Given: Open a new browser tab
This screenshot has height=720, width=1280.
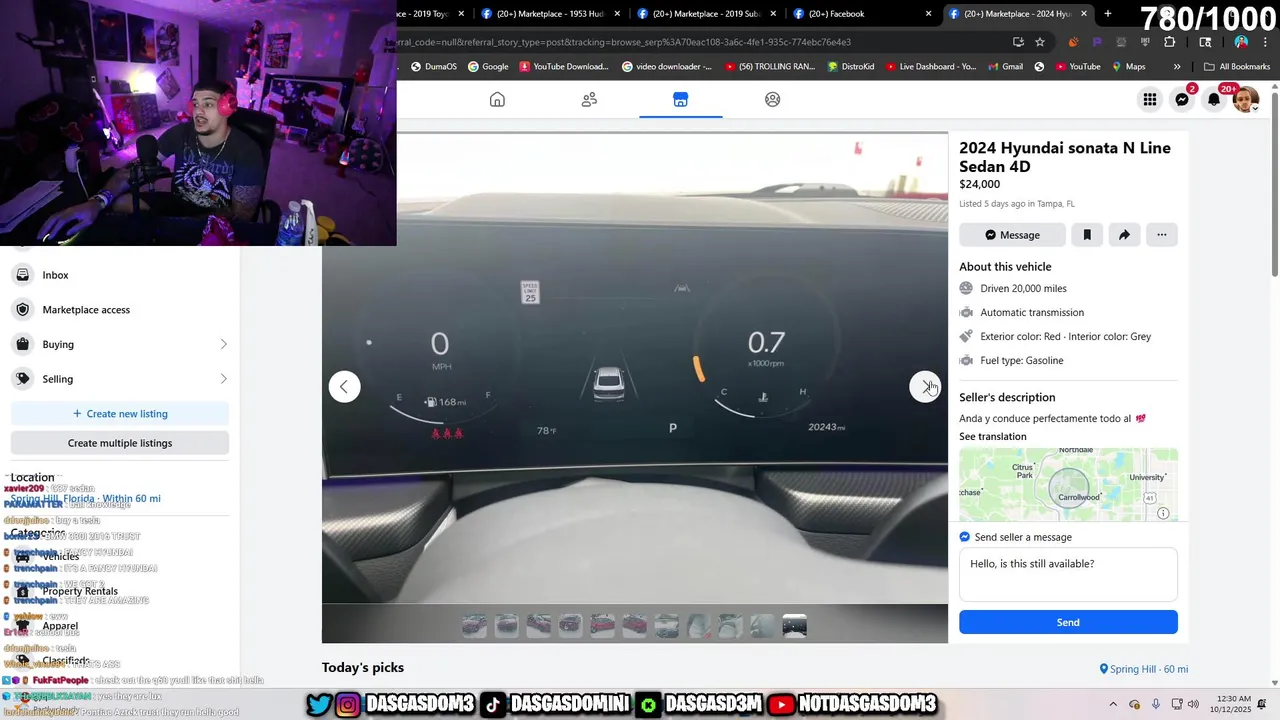Looking at the screenshot, I should (x=1108, y=14).
